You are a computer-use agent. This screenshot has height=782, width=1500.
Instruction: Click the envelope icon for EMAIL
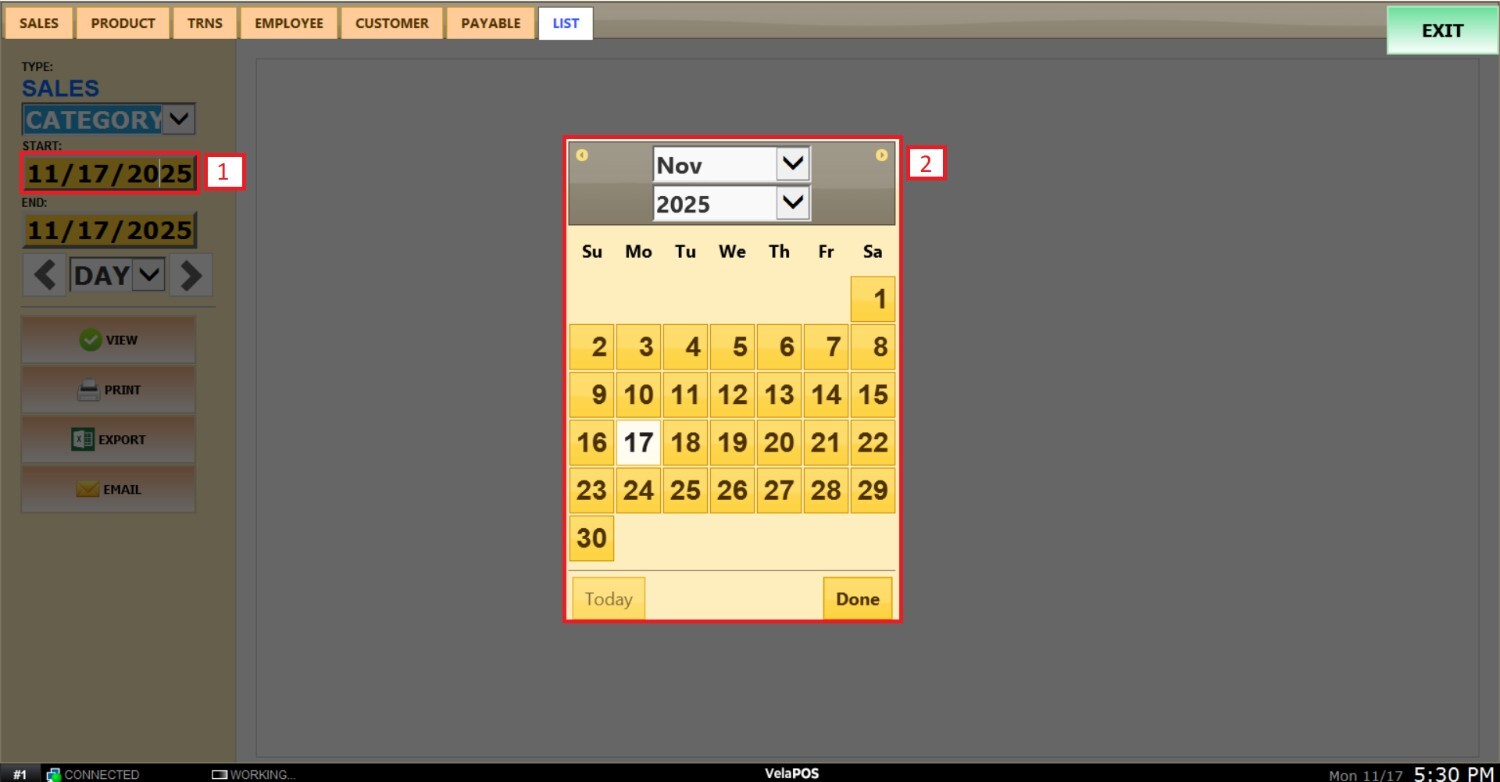click(x=88, y=489)
